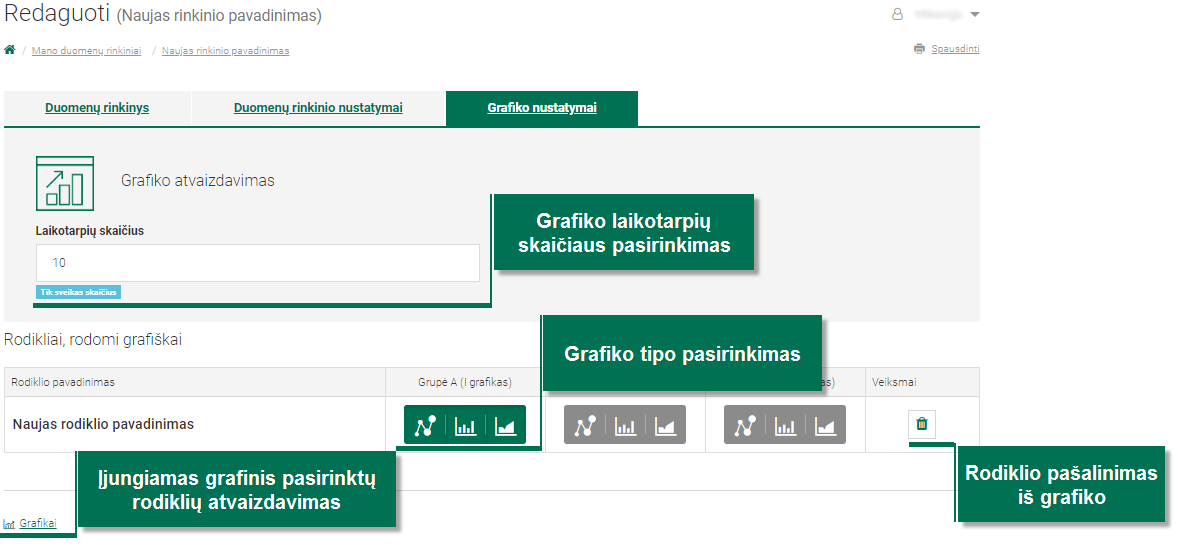1178x555 pixels.
Task: Open Duomenų rinkinio nustatymai tab
Action: (x=318, y=108)
